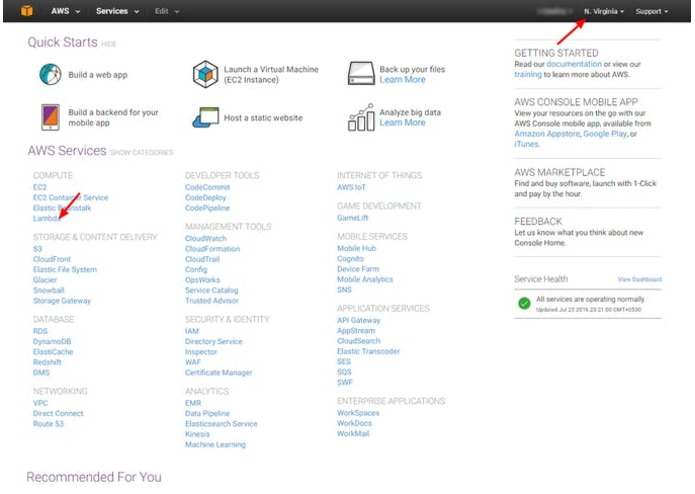Viewport: 695px width, 494px height.
Task: Open the API Gateway service
Action: (x=359, y=320)
